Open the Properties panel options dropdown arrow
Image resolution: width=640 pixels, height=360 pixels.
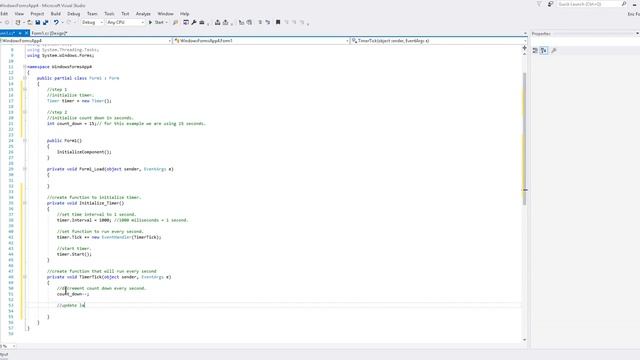(637, 33)
